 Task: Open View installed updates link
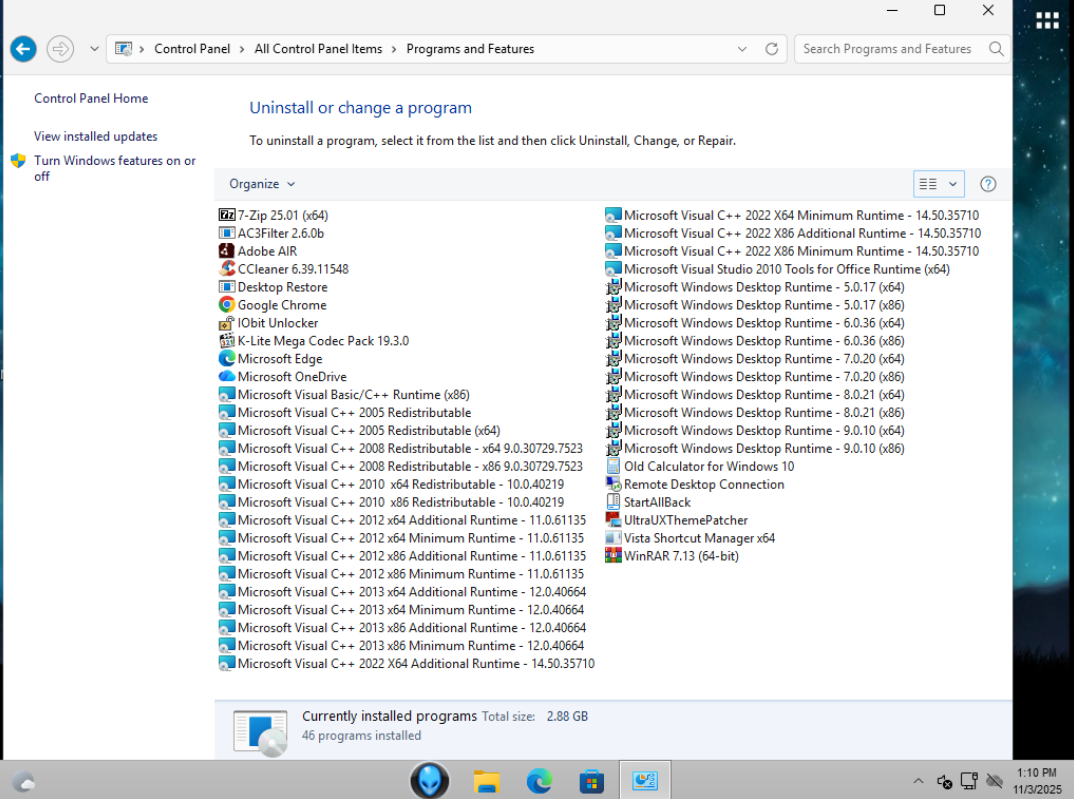[95, 136]
